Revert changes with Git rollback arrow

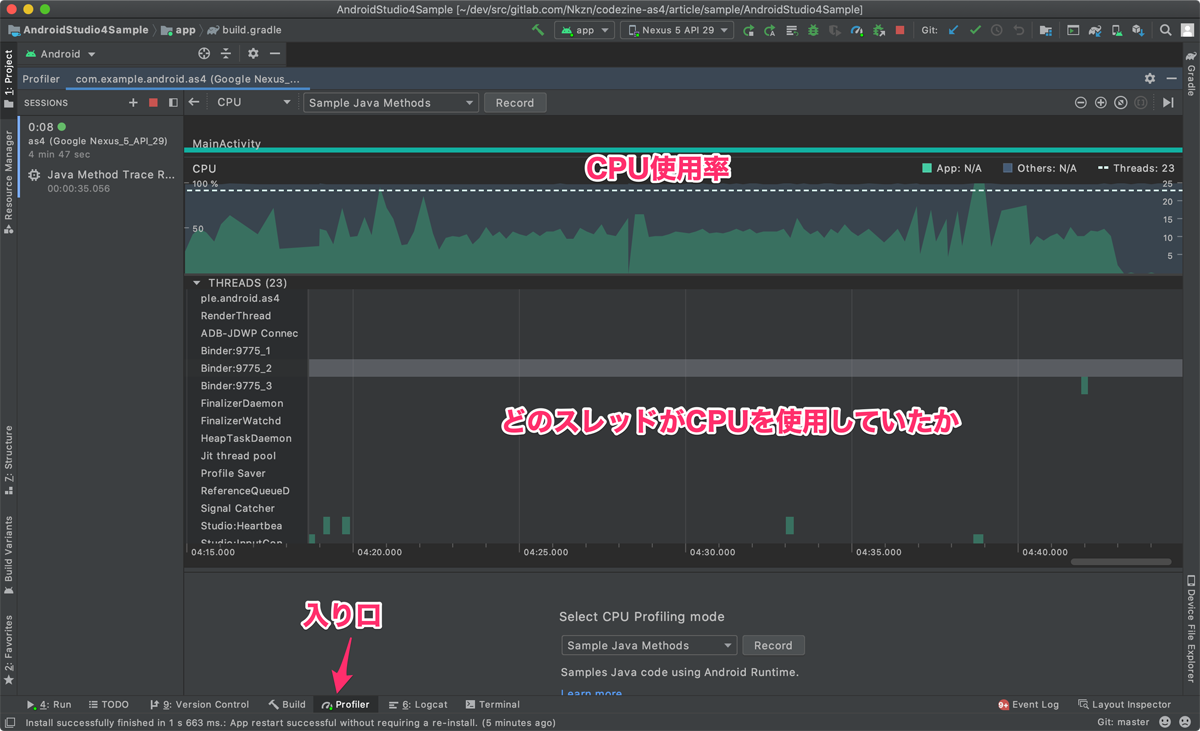pyautogui.click(x=1019, y=30)
